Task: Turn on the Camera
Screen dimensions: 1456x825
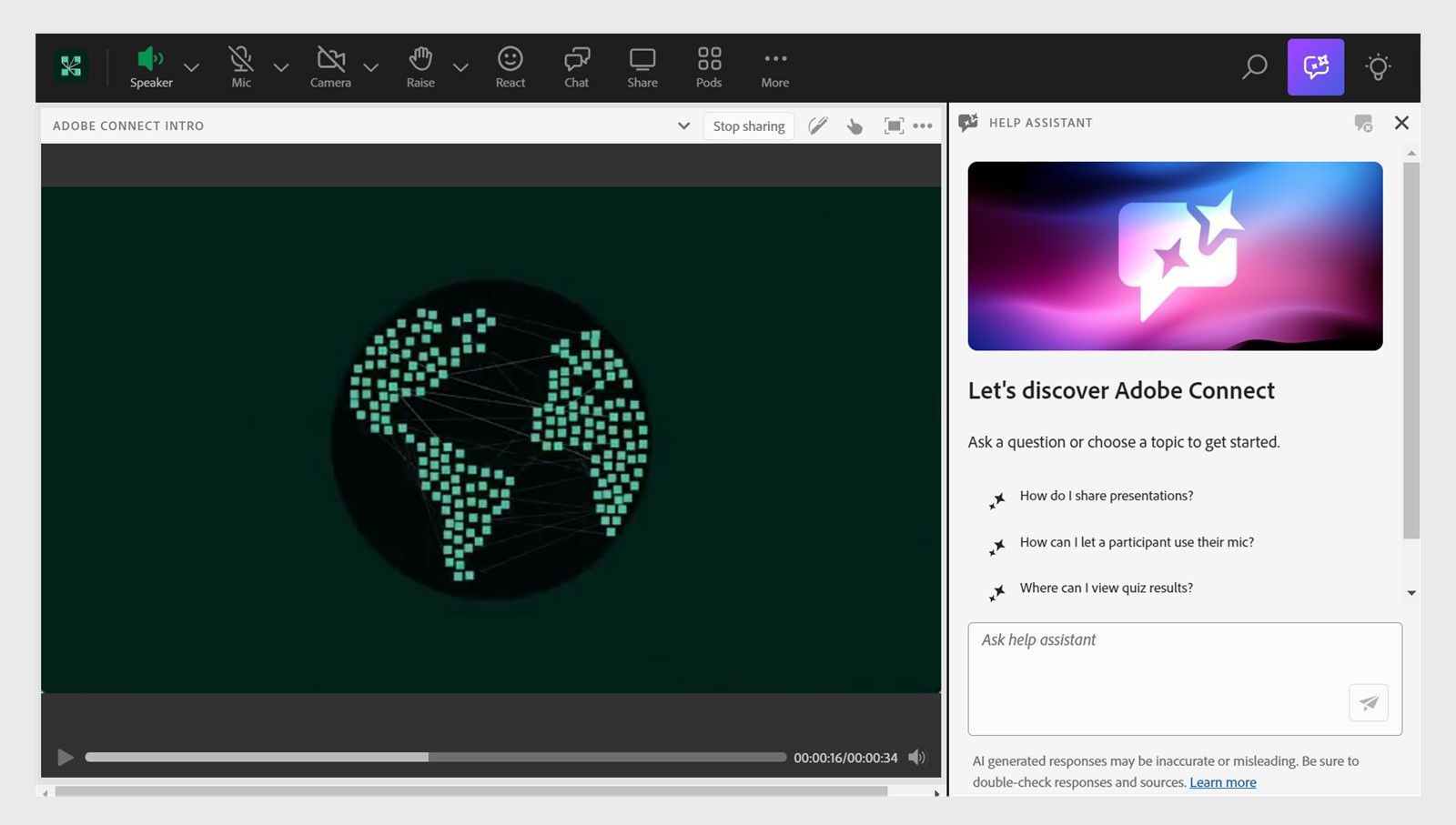Action: tap(330, 68)
